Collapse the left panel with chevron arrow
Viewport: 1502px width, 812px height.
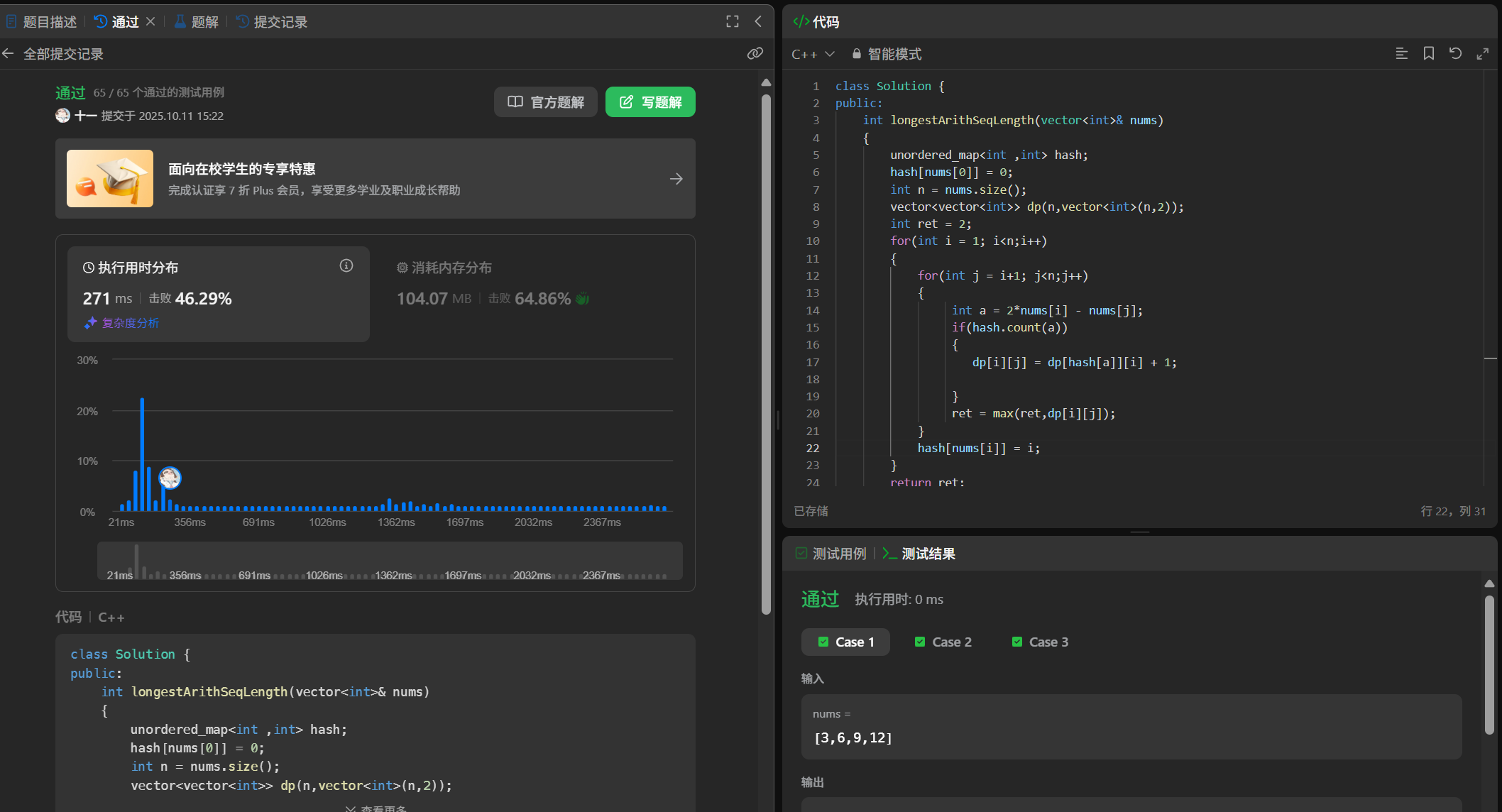pos(758,21)
